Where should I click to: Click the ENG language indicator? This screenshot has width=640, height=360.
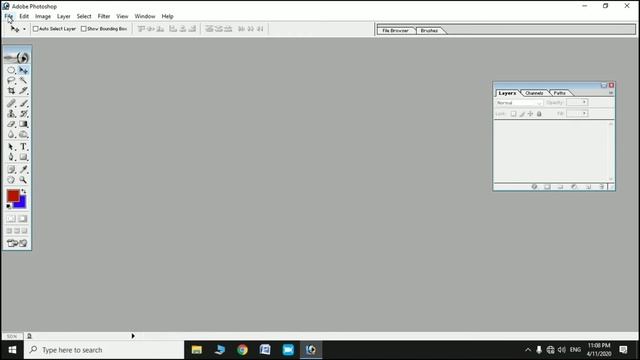[x=575, y=350]
